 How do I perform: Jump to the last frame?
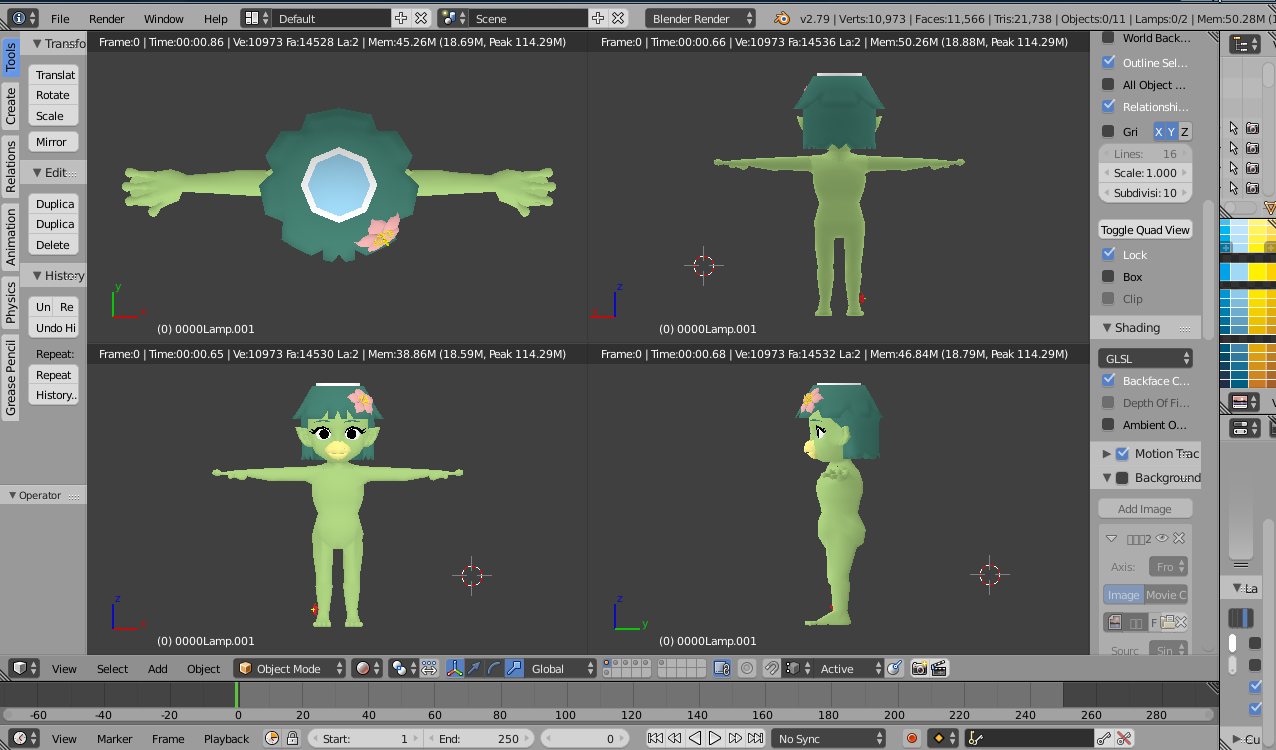pyautogui.click(x=755, y=739)
